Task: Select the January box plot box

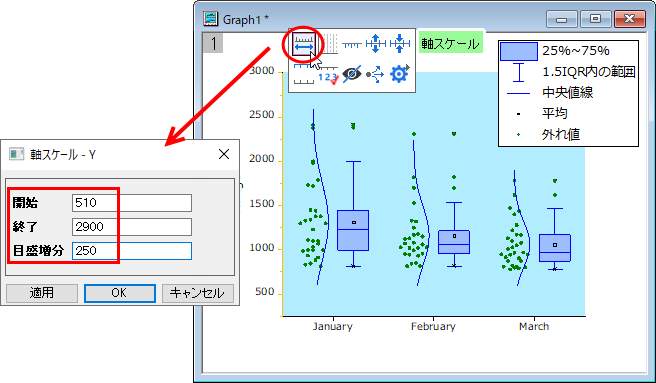Action: [353, 231]
